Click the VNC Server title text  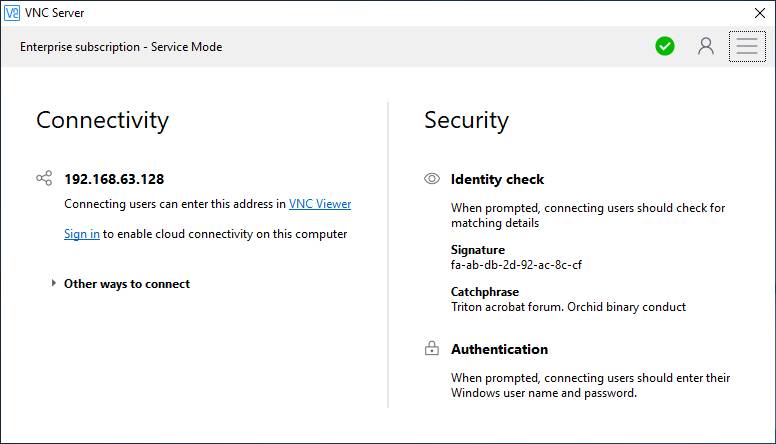tap(54, 13)
